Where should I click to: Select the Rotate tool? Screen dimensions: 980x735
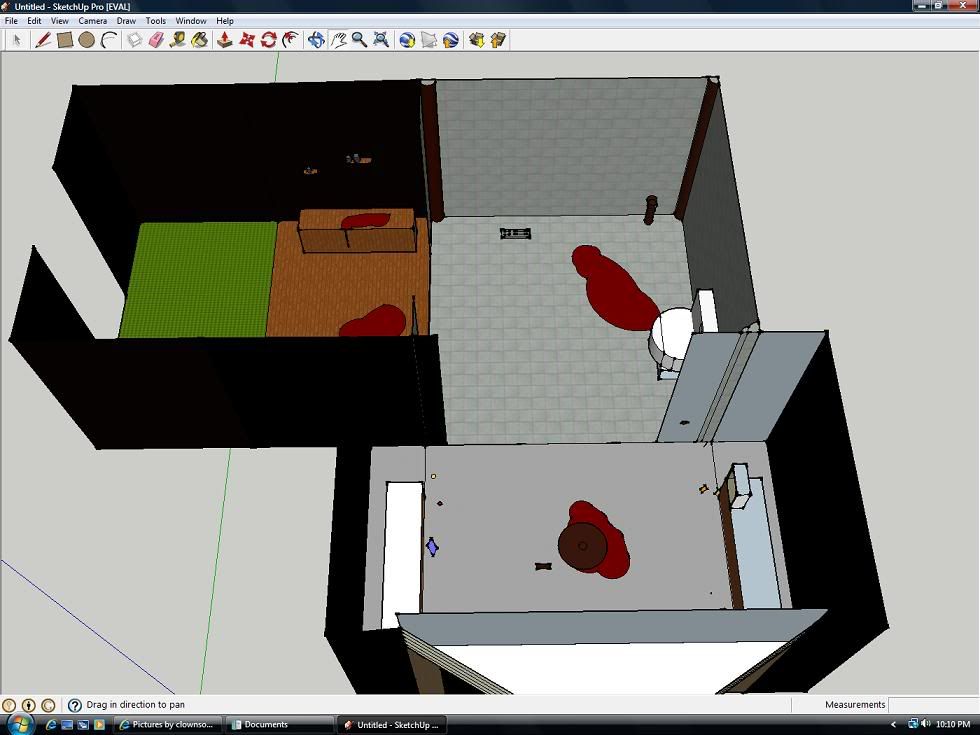coord(269,40)
